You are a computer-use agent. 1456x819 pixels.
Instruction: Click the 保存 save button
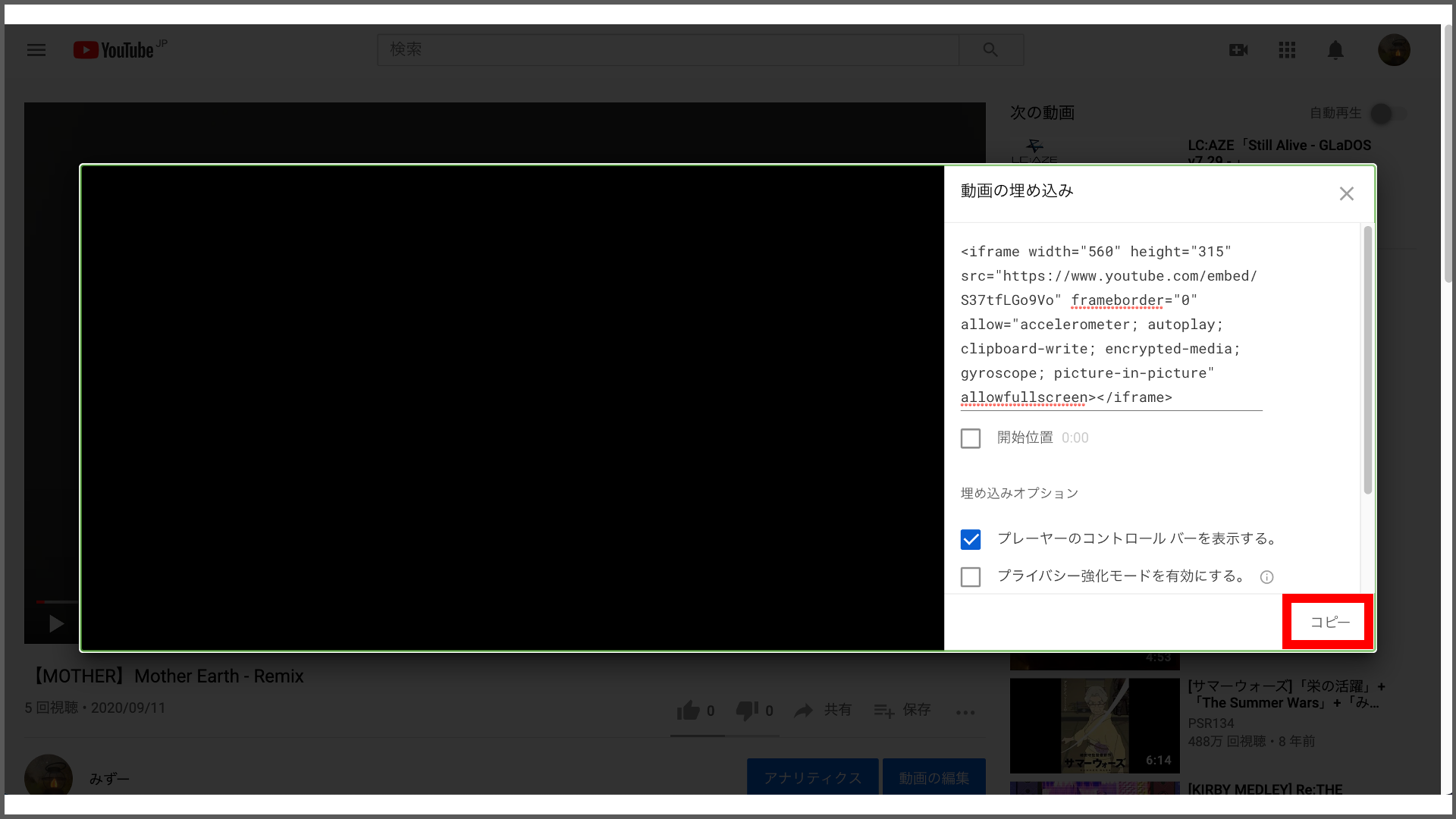[902, 711]
